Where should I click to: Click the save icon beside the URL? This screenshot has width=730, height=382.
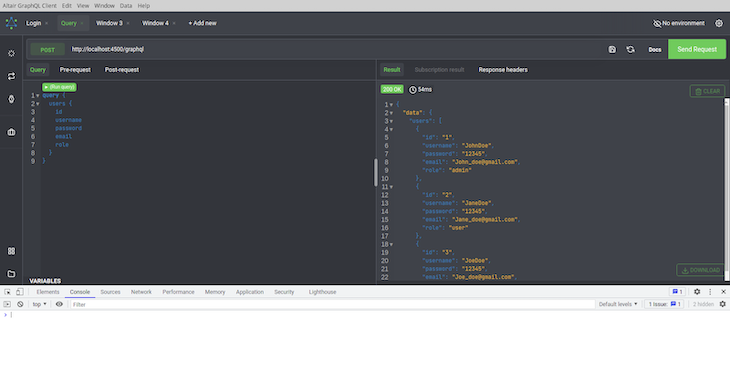click(612, 49)
